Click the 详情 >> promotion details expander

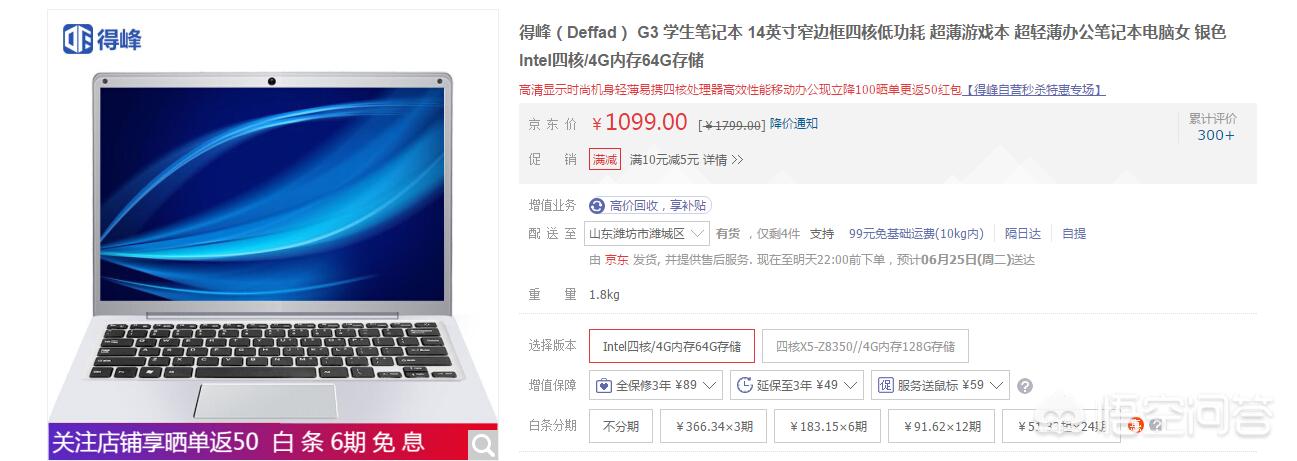click(x=723, y=159)
